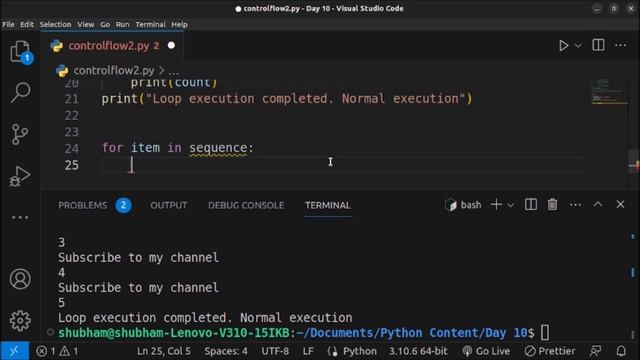Open the Accounts menu icon
This screenshot has width=640, height=360.
point(20,279)
